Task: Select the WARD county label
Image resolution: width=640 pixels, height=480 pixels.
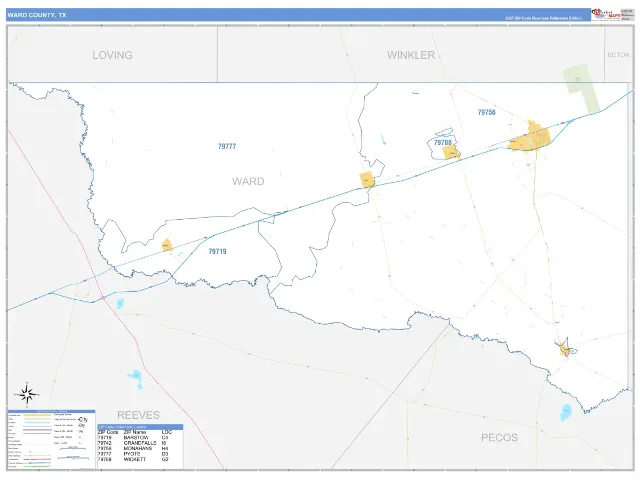Action: click(248, 181)
